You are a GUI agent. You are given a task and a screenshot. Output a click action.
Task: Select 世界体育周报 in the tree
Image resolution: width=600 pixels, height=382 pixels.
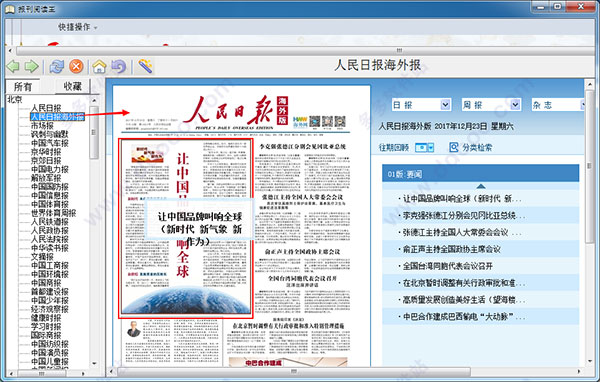(54, 213)
